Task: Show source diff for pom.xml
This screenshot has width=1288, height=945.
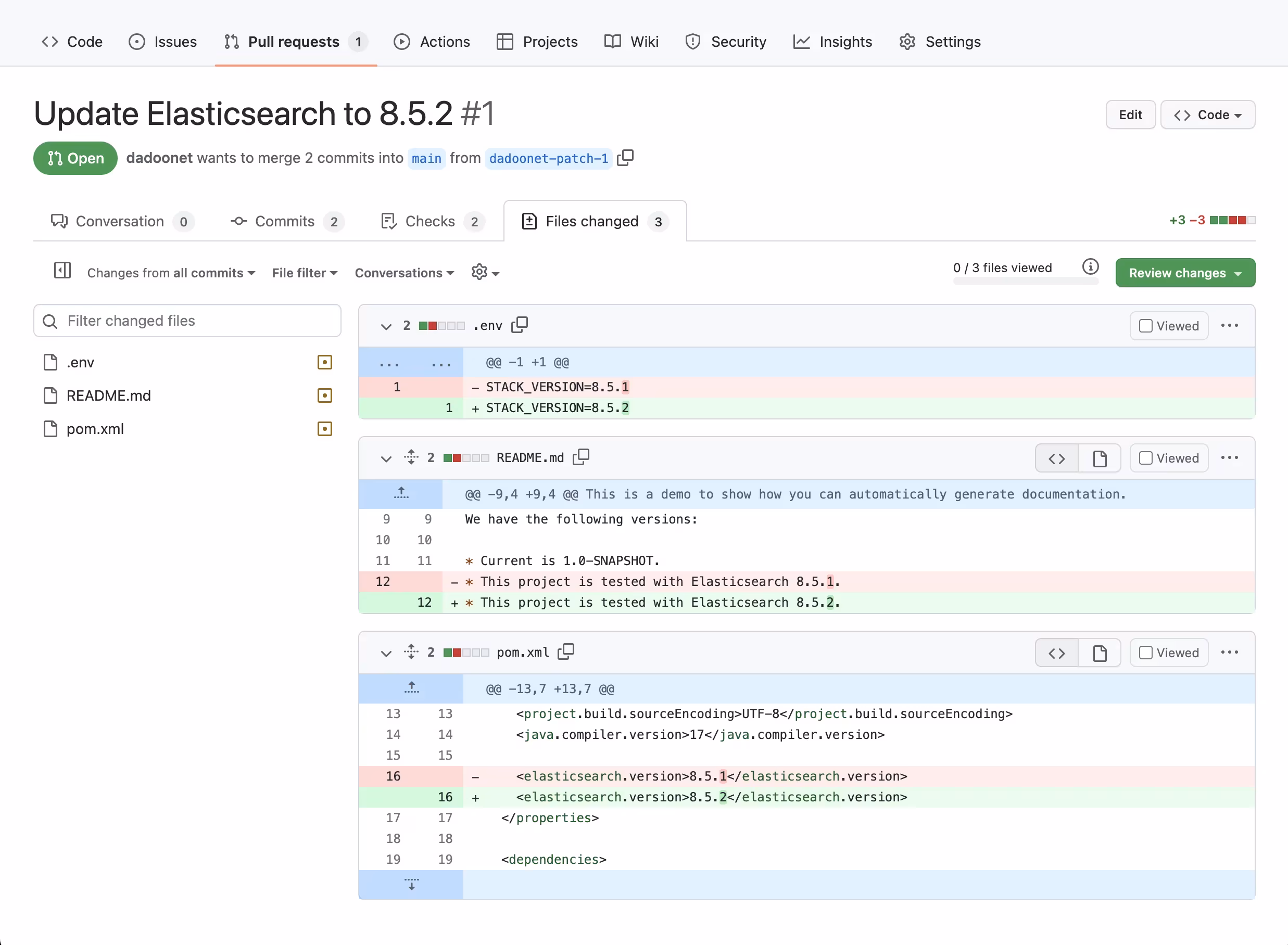Action: 1056,653
